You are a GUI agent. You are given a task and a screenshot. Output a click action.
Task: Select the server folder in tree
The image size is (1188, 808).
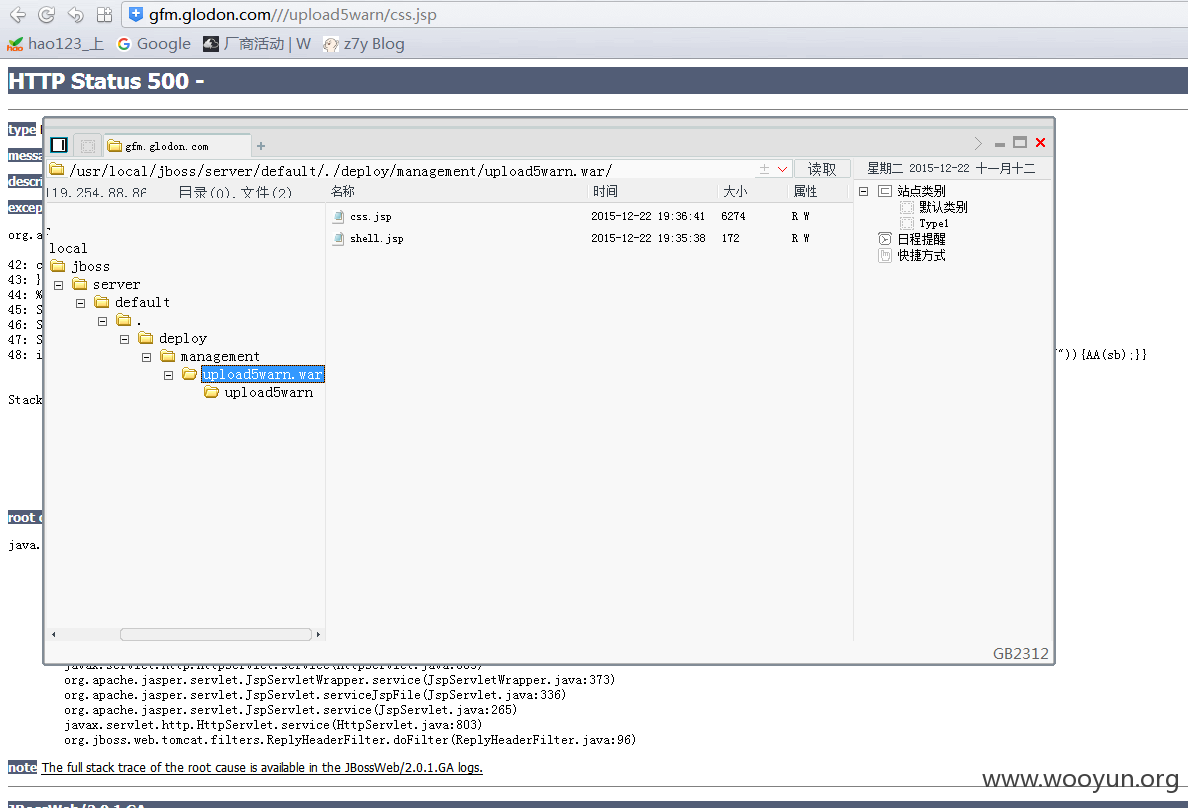116,285
